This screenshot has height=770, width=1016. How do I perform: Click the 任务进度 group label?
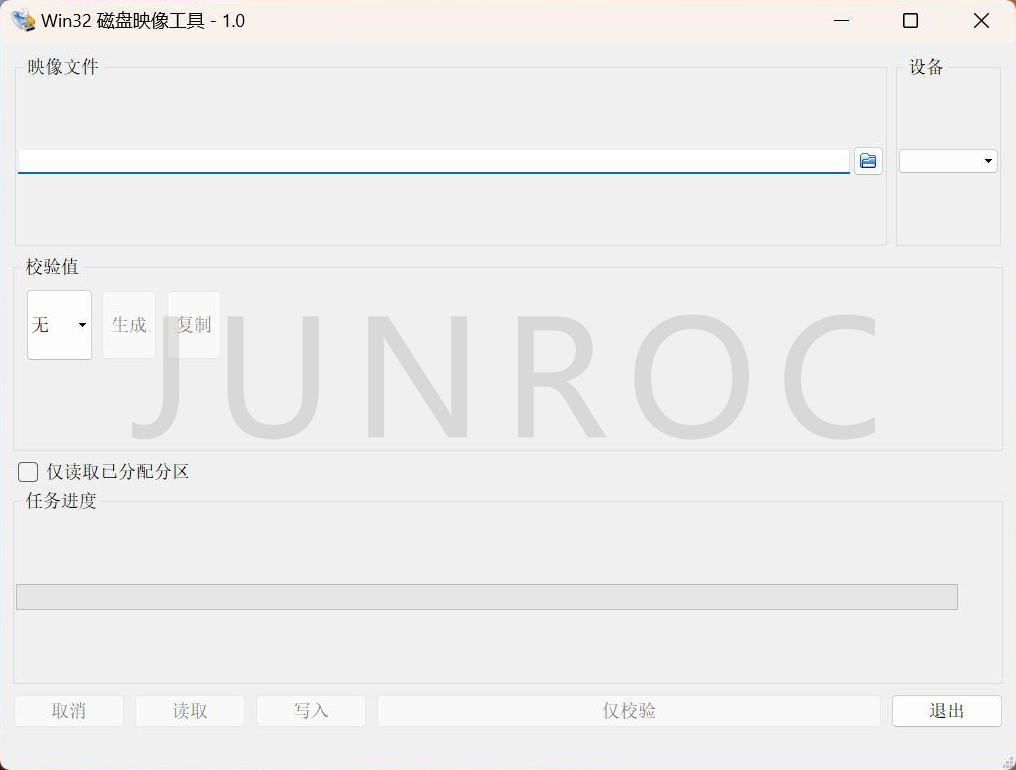point(61,500)
